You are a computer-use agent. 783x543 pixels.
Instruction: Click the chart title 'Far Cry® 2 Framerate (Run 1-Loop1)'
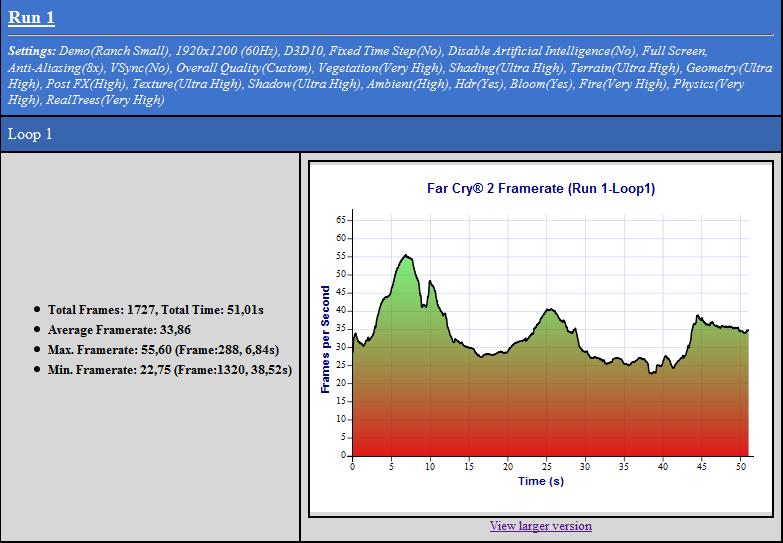pyautogui.click(x=541, y=188)
